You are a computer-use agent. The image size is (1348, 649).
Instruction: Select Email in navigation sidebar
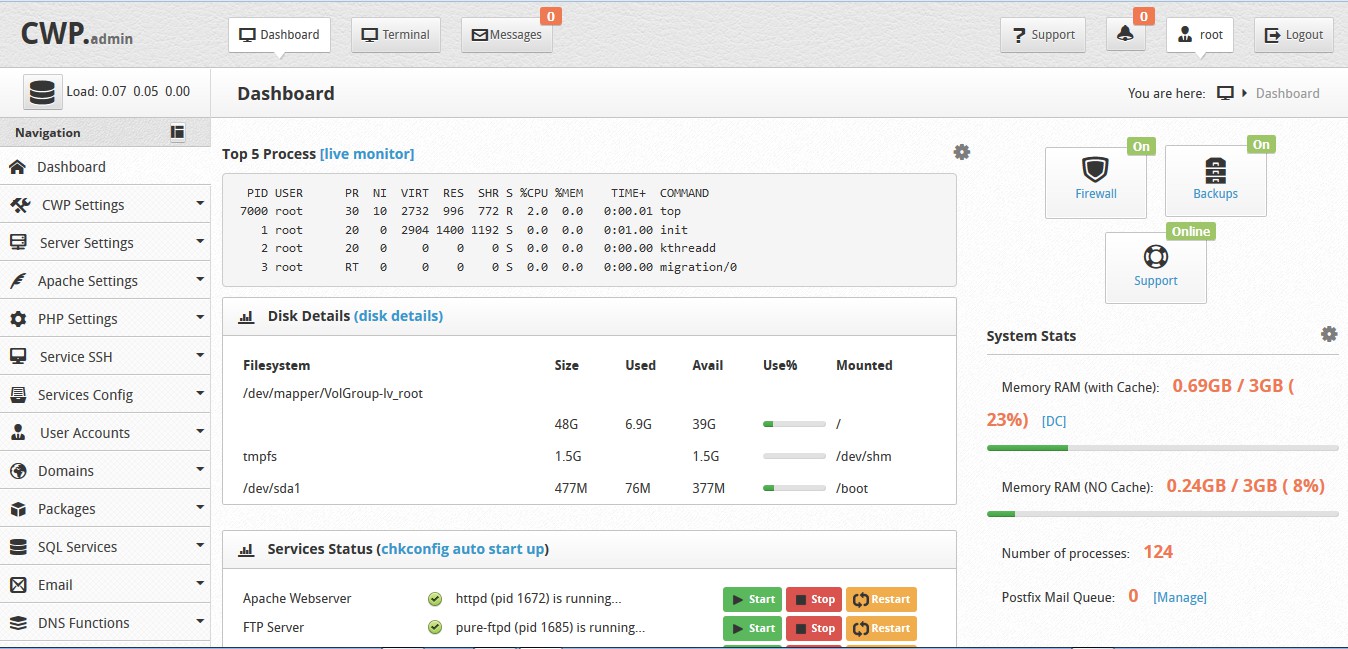[105, 585]
